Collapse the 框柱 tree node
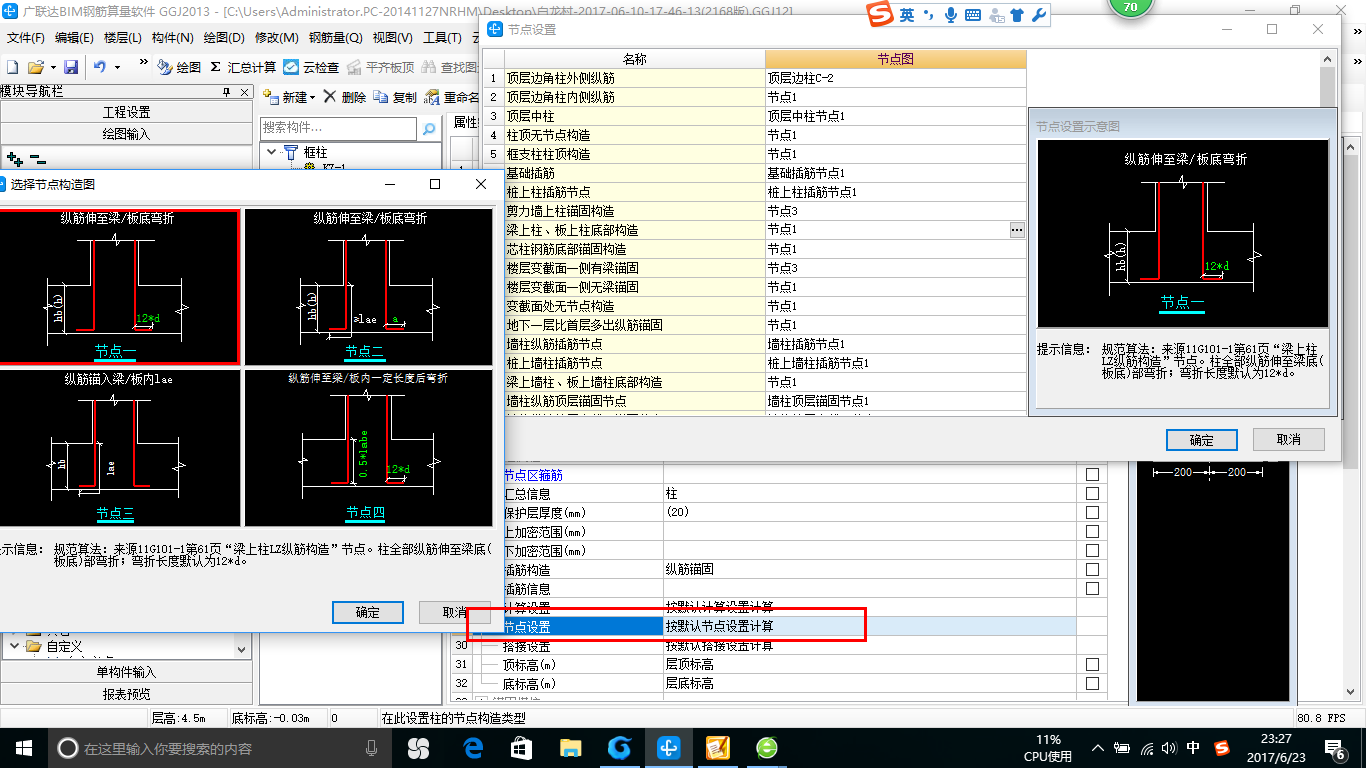The image size is (1366, 768). pyautogui.click(x=271, y=152)
